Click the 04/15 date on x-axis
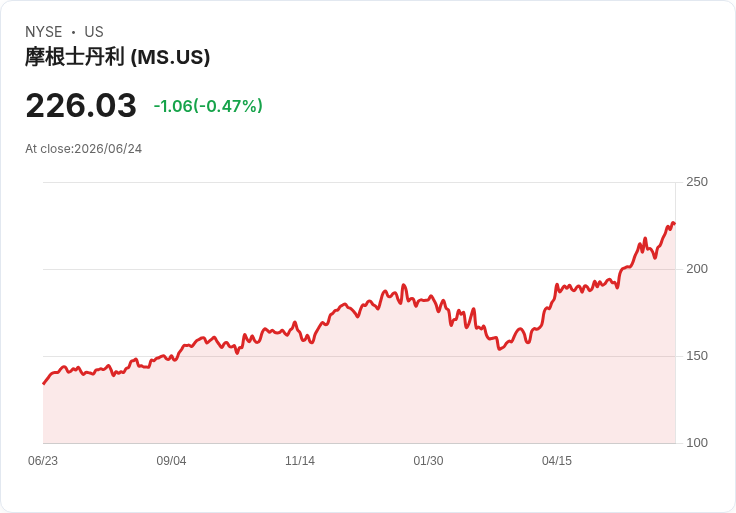This screenshot has width=736, height=513. click(x=557, y=461)
